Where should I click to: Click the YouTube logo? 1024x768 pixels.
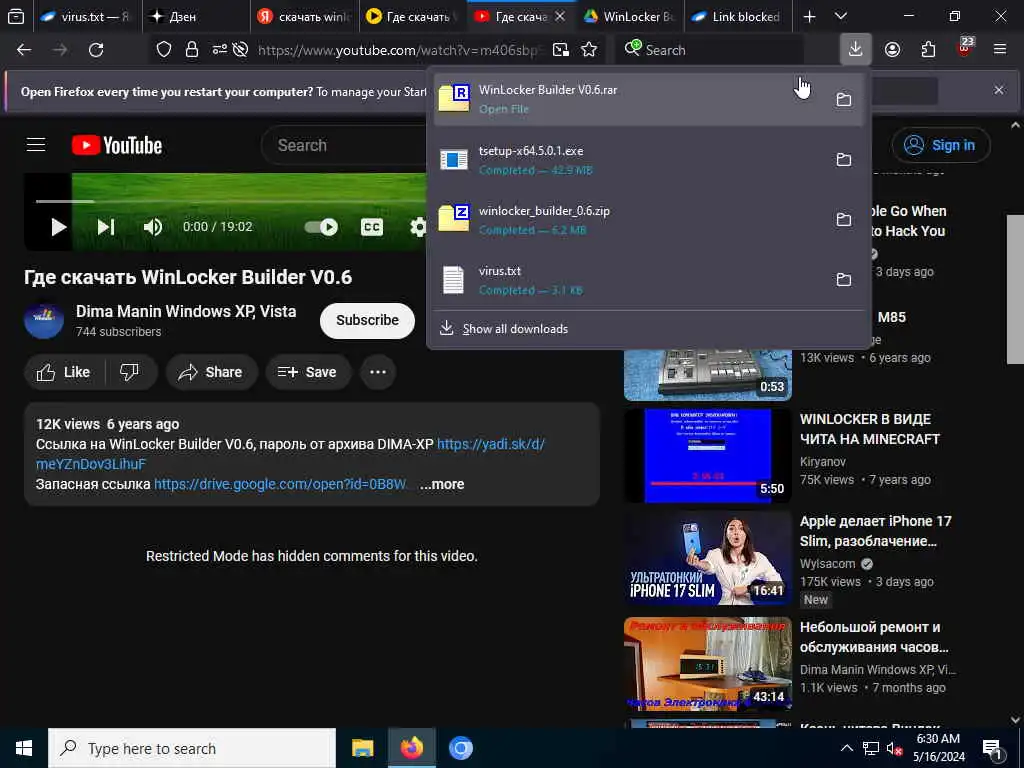[117, 145]
